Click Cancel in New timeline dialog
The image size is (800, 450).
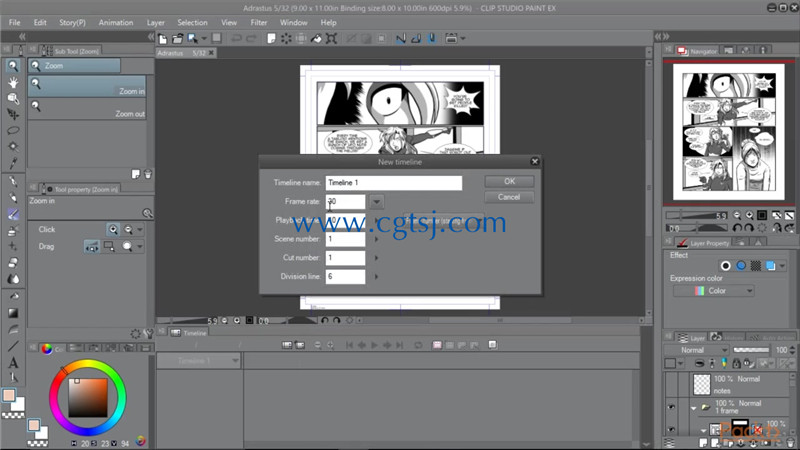pos(509,197)
